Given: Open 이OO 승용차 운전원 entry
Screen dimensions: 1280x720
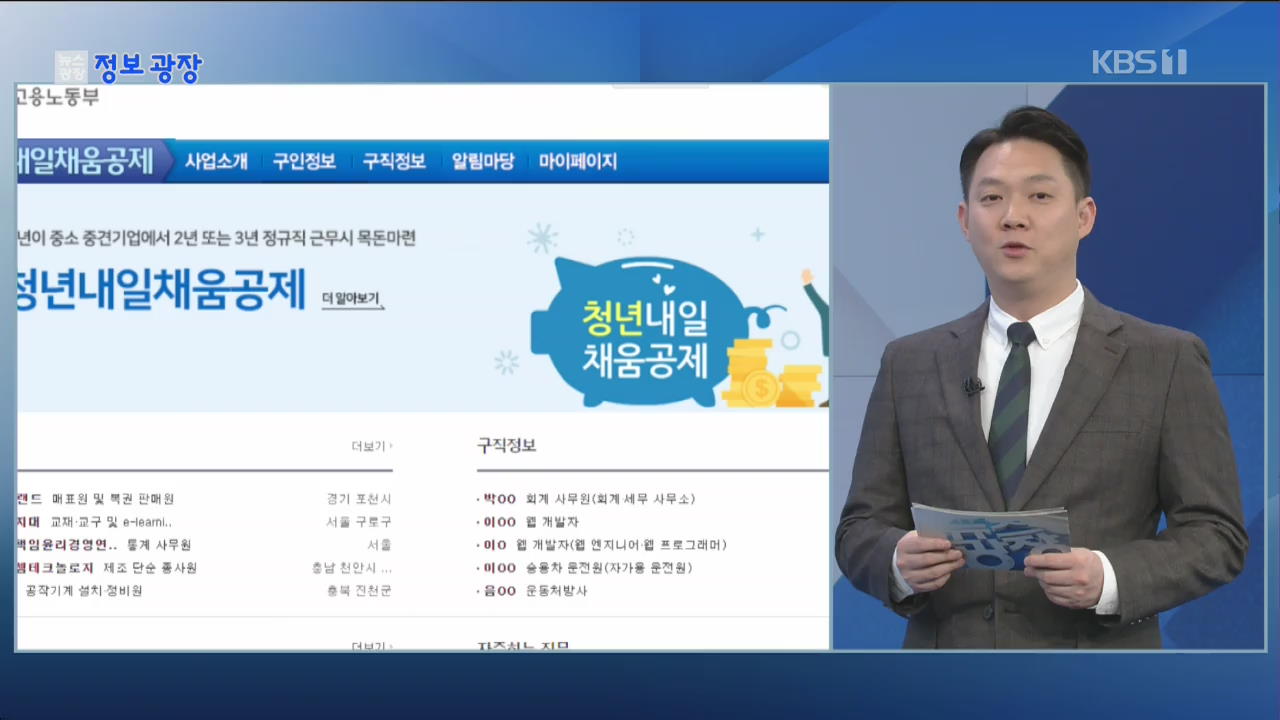Looking at the screenshot, I should point(585,568).
